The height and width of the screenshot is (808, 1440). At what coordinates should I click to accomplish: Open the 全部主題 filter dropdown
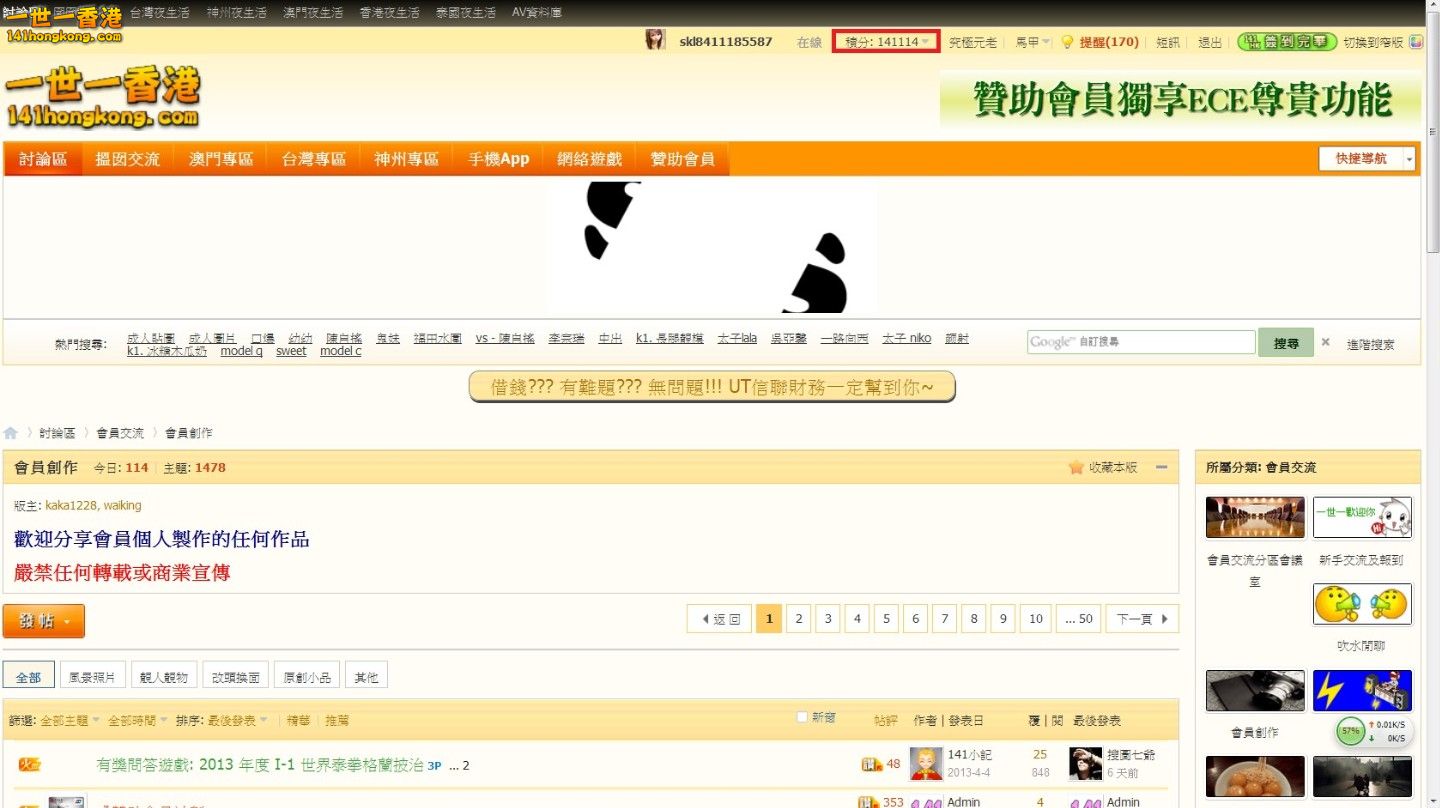pos(70,720)
